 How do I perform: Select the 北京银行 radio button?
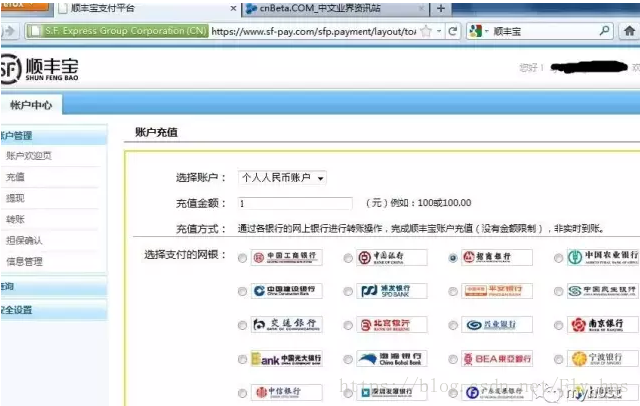click(x=348, y=325)
